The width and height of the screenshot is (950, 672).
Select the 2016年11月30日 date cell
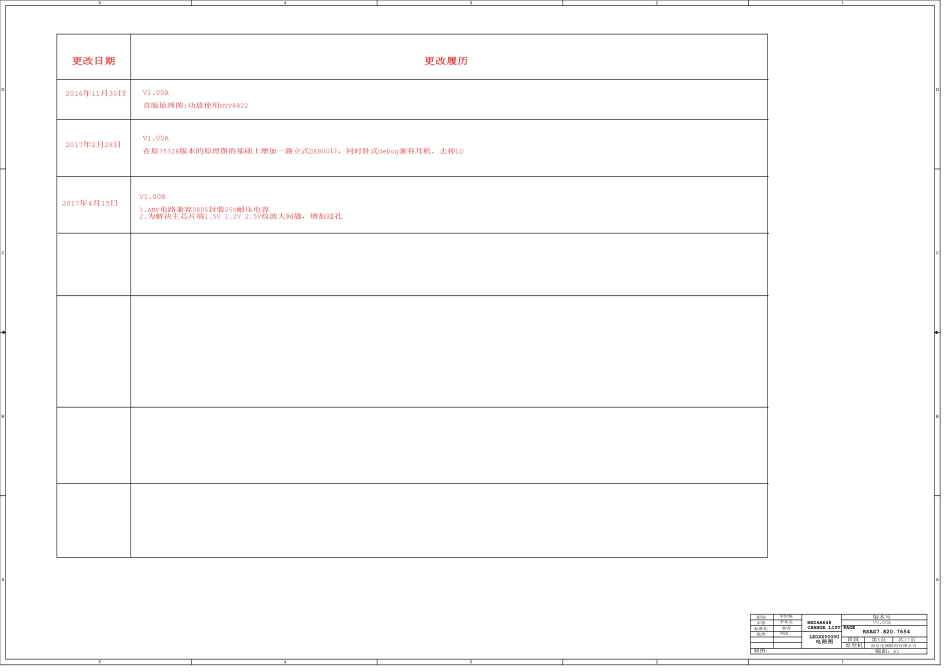95,92
